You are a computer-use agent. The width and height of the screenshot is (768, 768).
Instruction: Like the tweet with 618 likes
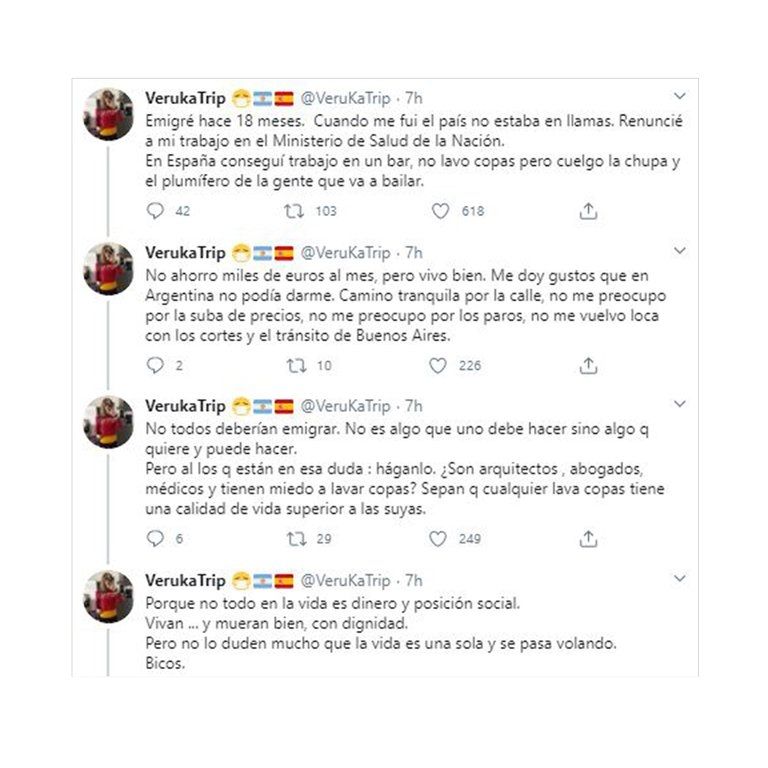[x=441, y=211]
